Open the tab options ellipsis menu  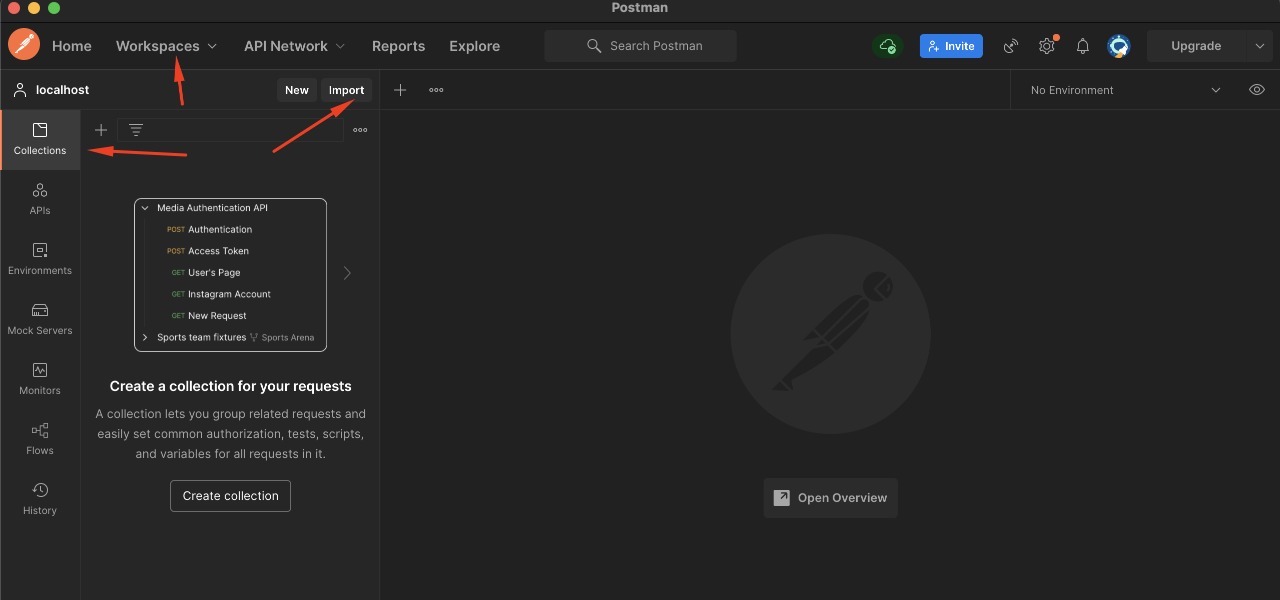click(436, 90)
